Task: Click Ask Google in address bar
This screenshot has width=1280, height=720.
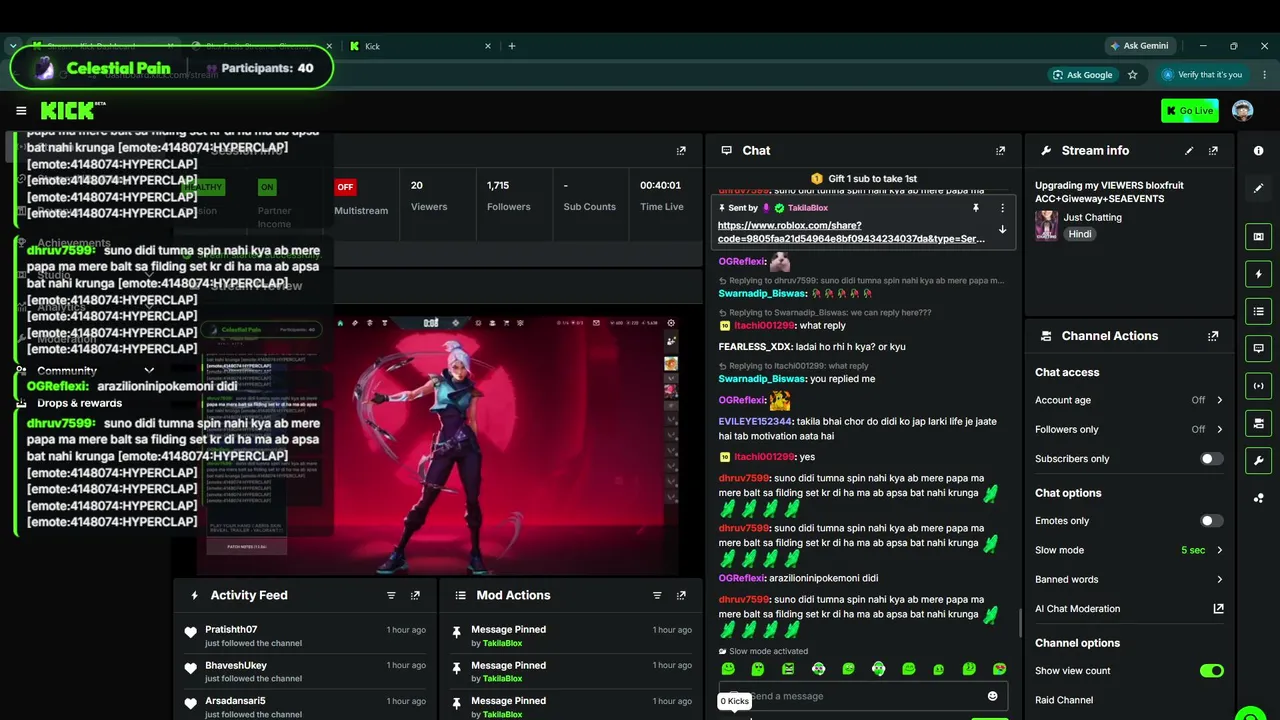Action: click(1082, 75)
